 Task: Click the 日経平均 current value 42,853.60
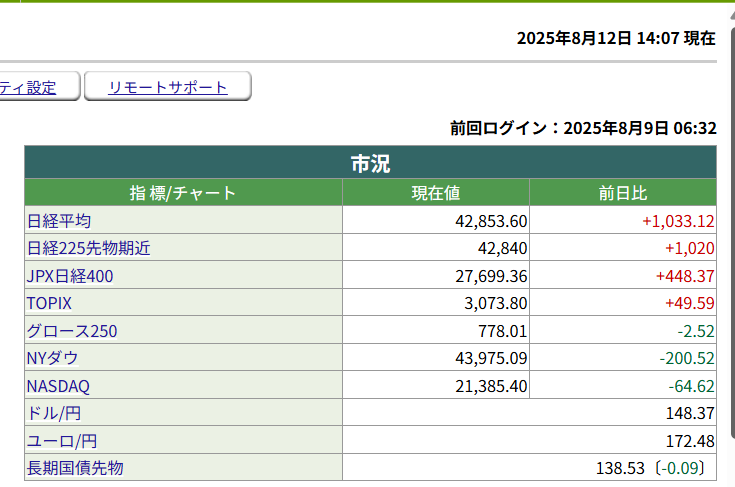click(491, 221)
